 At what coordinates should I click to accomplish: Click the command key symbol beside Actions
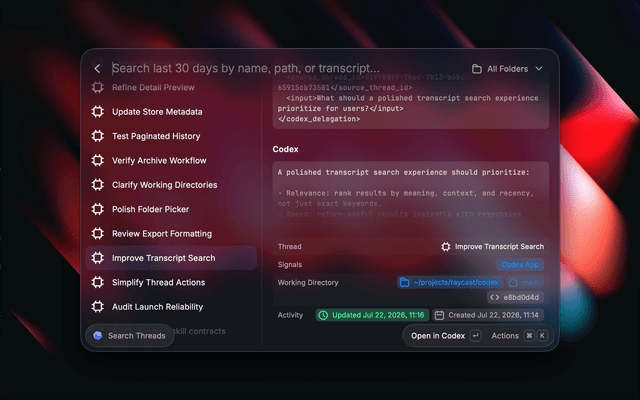[x=529, y=336]
